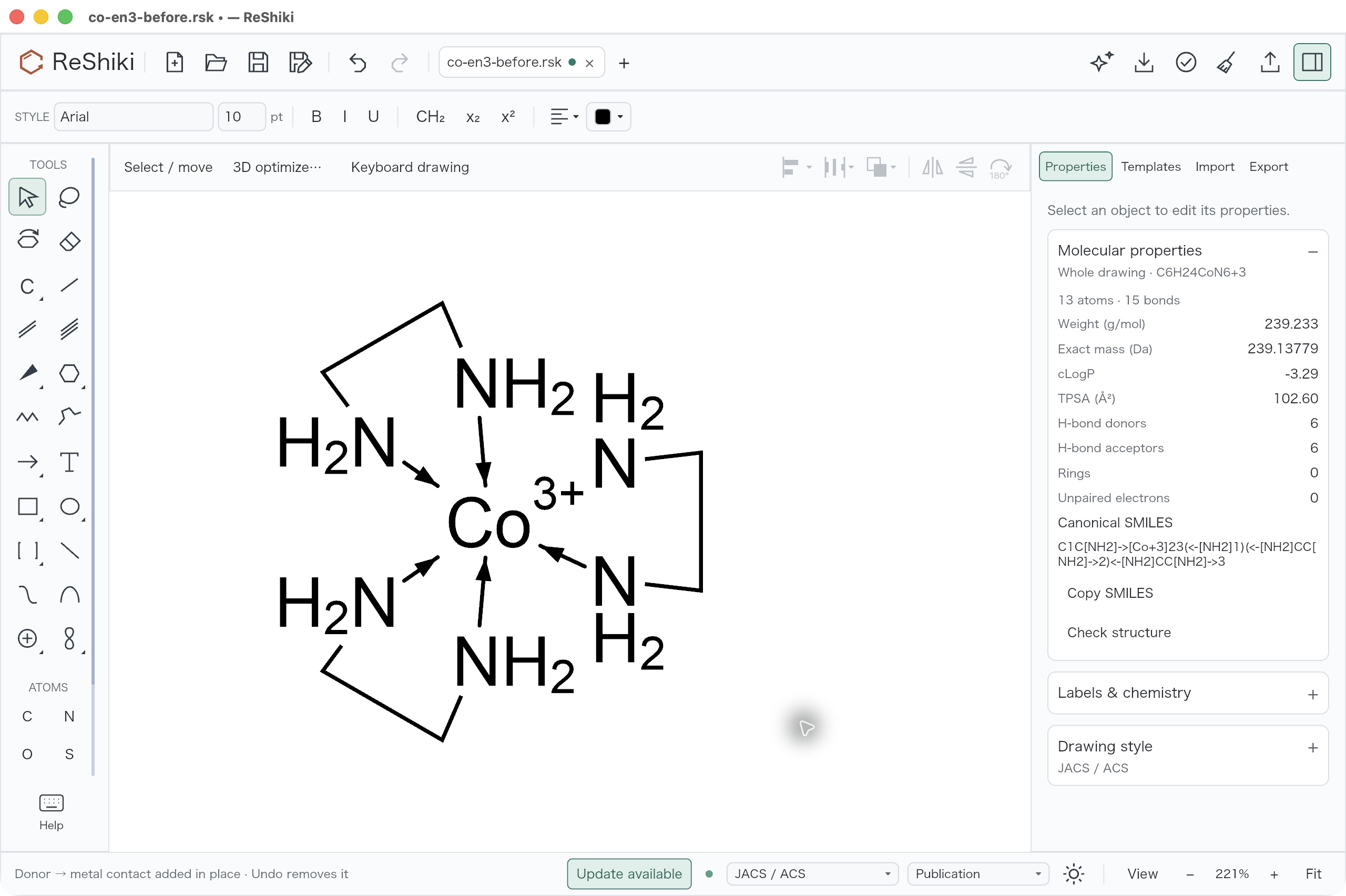
Task: Select the triple bond tool
Action: (x=69, y=329)
